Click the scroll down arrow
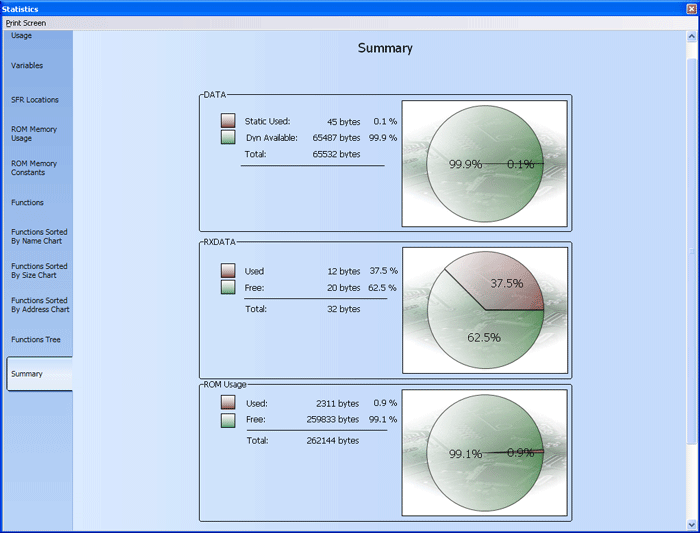This screenshot has height=533, width=700. (692, 525)
